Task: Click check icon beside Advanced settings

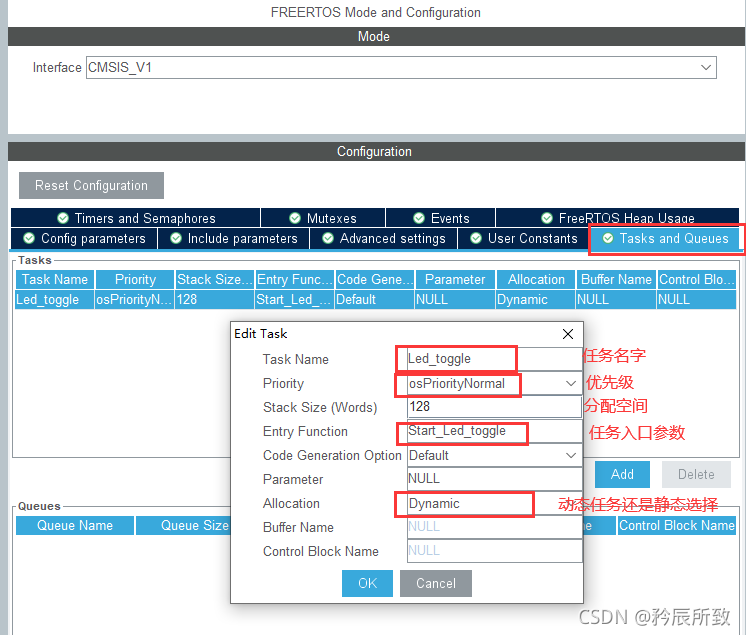Action: [328, 238]
